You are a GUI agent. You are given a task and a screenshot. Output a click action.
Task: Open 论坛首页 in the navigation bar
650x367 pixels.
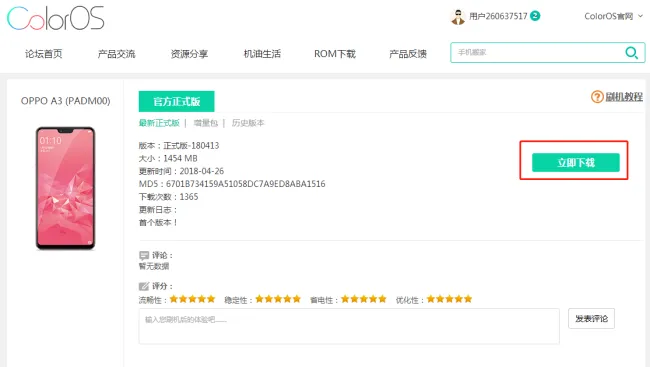[x=44, y=54]
